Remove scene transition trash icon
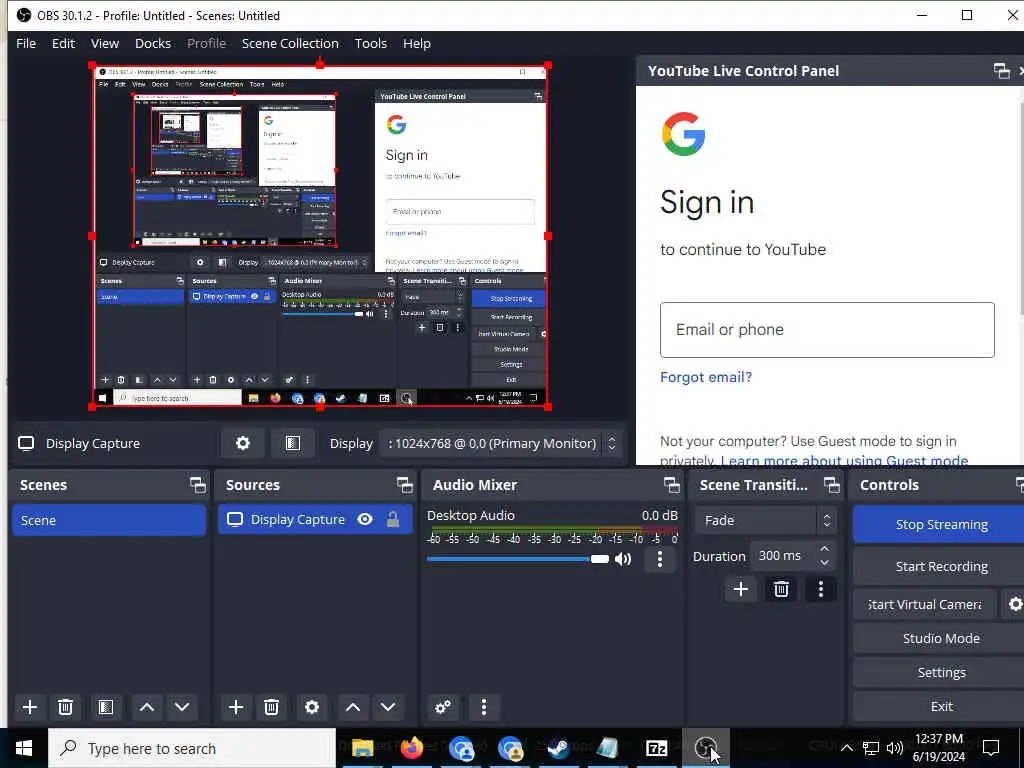Image resolution: width=1024 pixels, height=768 pixels. point(781,589)
